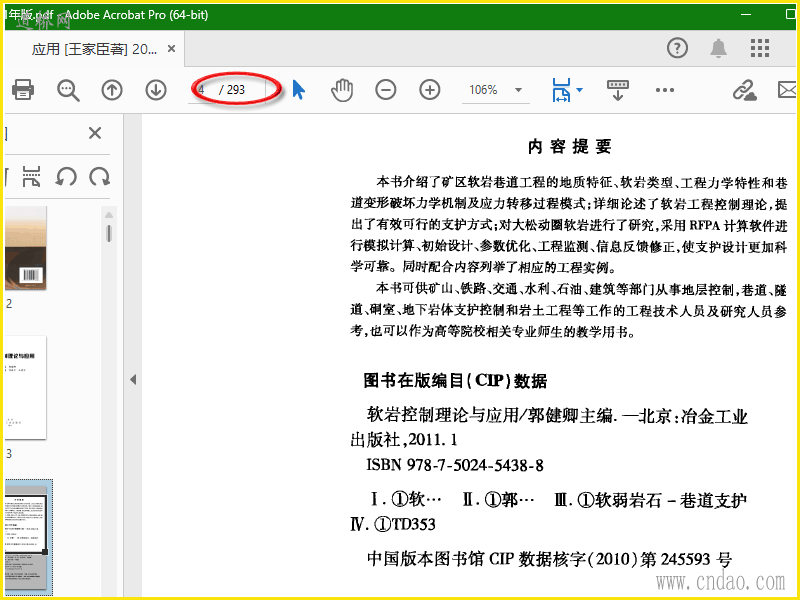
Task: Select page 3 thumbnail
Action: point(26,388)
